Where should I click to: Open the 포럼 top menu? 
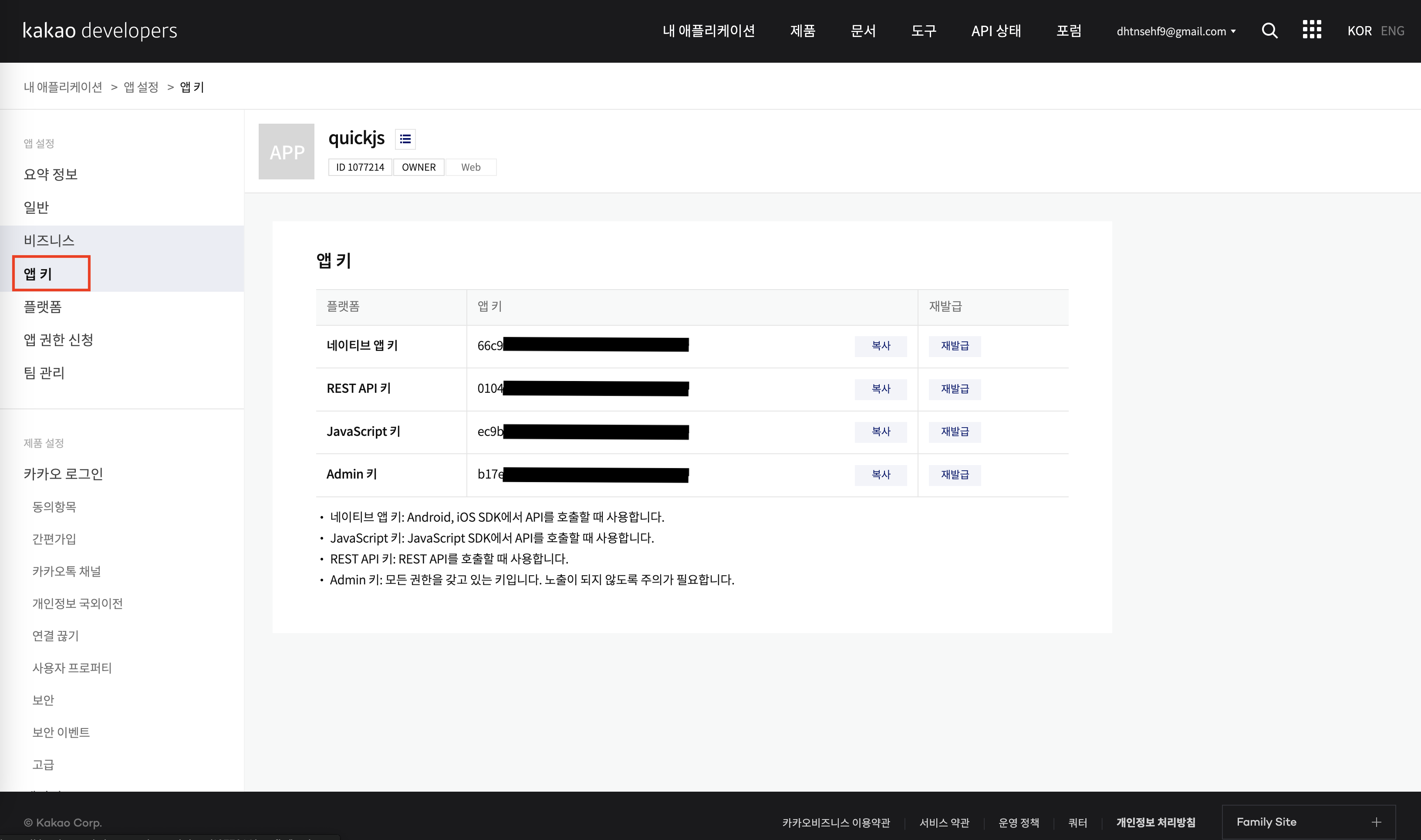coord(1069,30)
